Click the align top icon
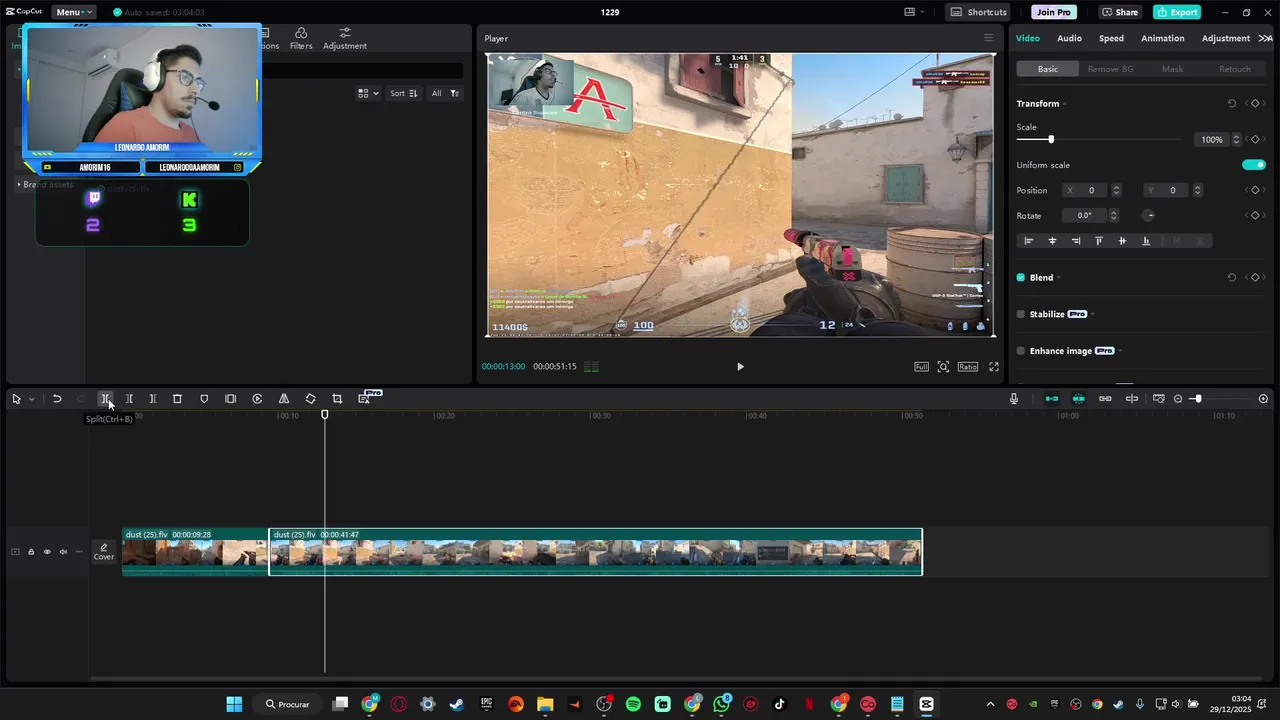Image resolution: width=1280 pixels, height=720 pixels. tap(1099, 241)
